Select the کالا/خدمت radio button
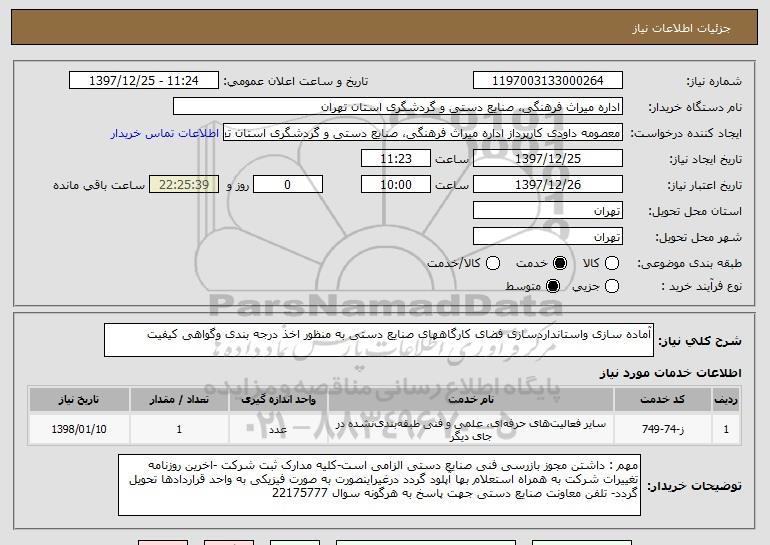The width and height of the screenshot is (770, 545). click(x=493, y=263)
